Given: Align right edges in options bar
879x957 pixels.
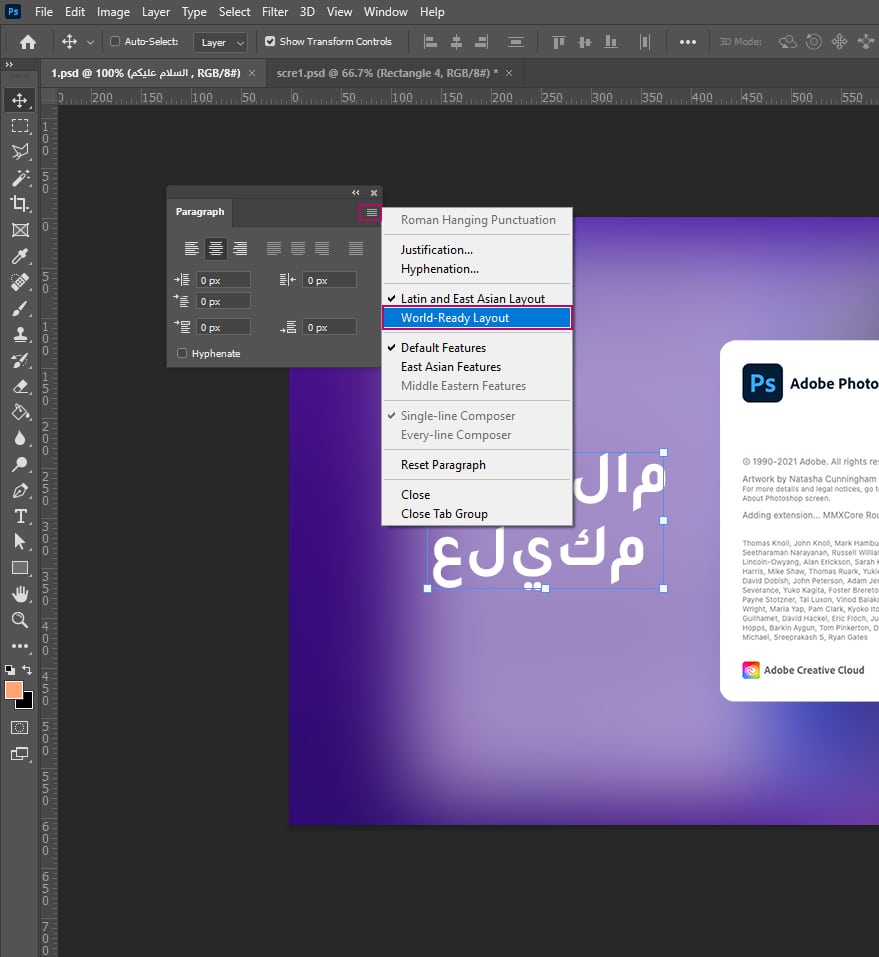Looking at the screenshot, I should (482, 42).
